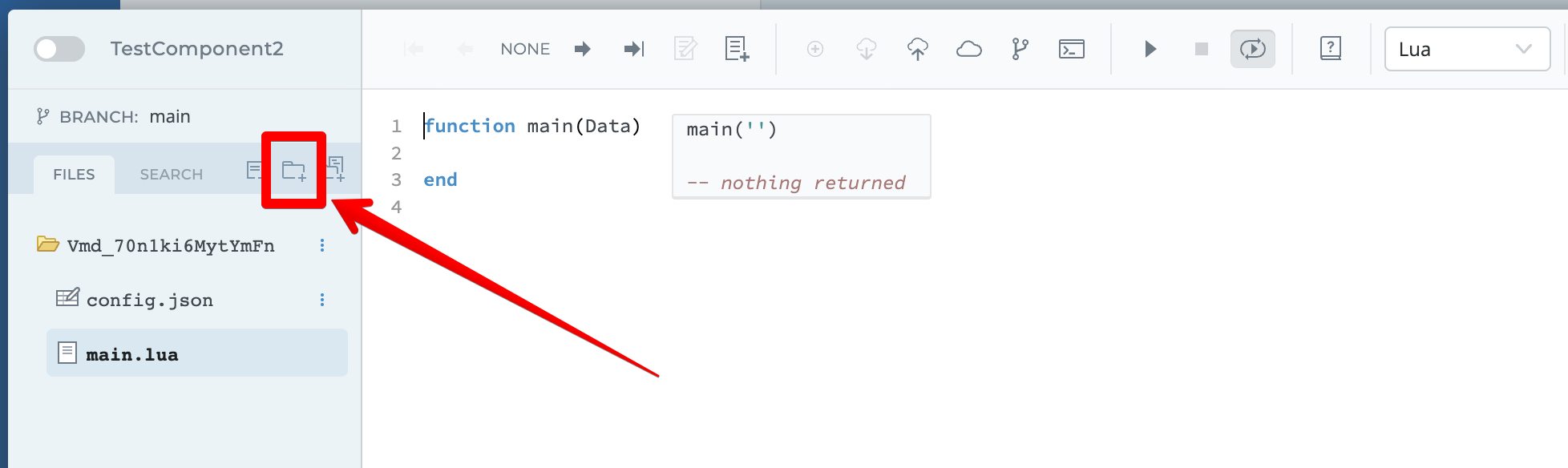Open options menu for config.json
Viewport: 1568px width, 468px height.
pyautogui.click(x=322, y=300)
